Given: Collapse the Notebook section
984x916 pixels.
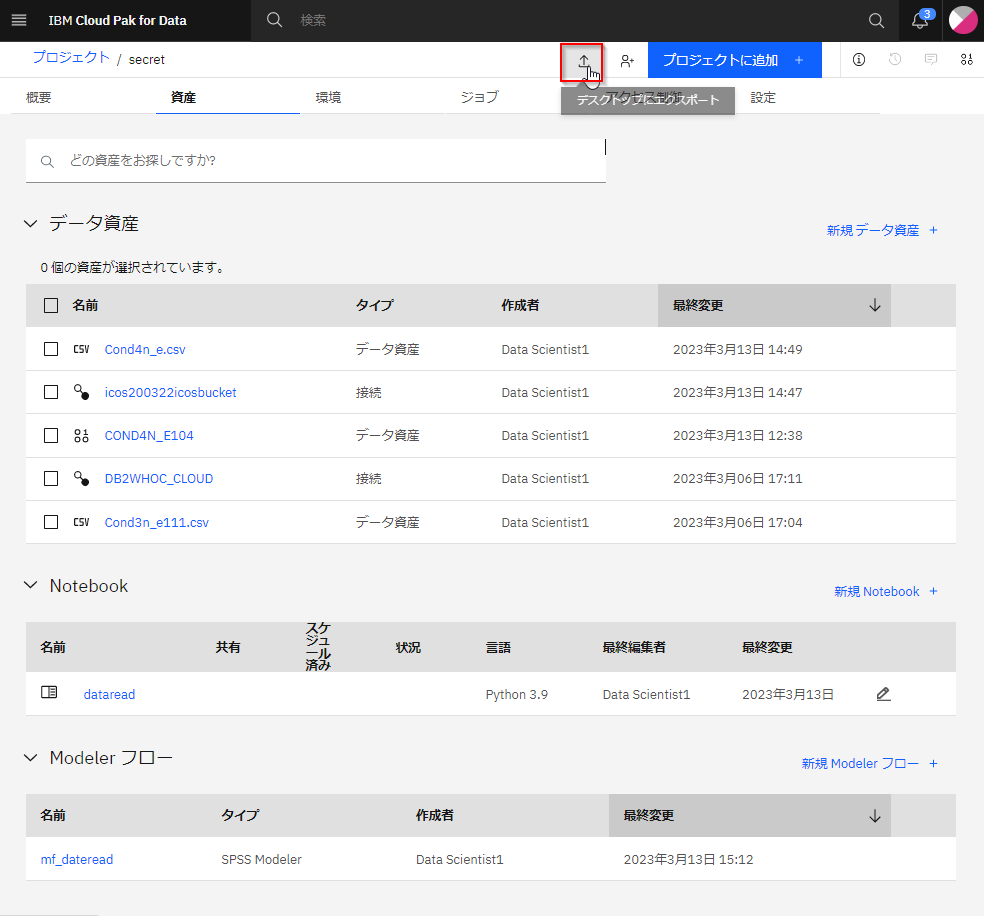Looking at the screenshot, I should [30, 585].
